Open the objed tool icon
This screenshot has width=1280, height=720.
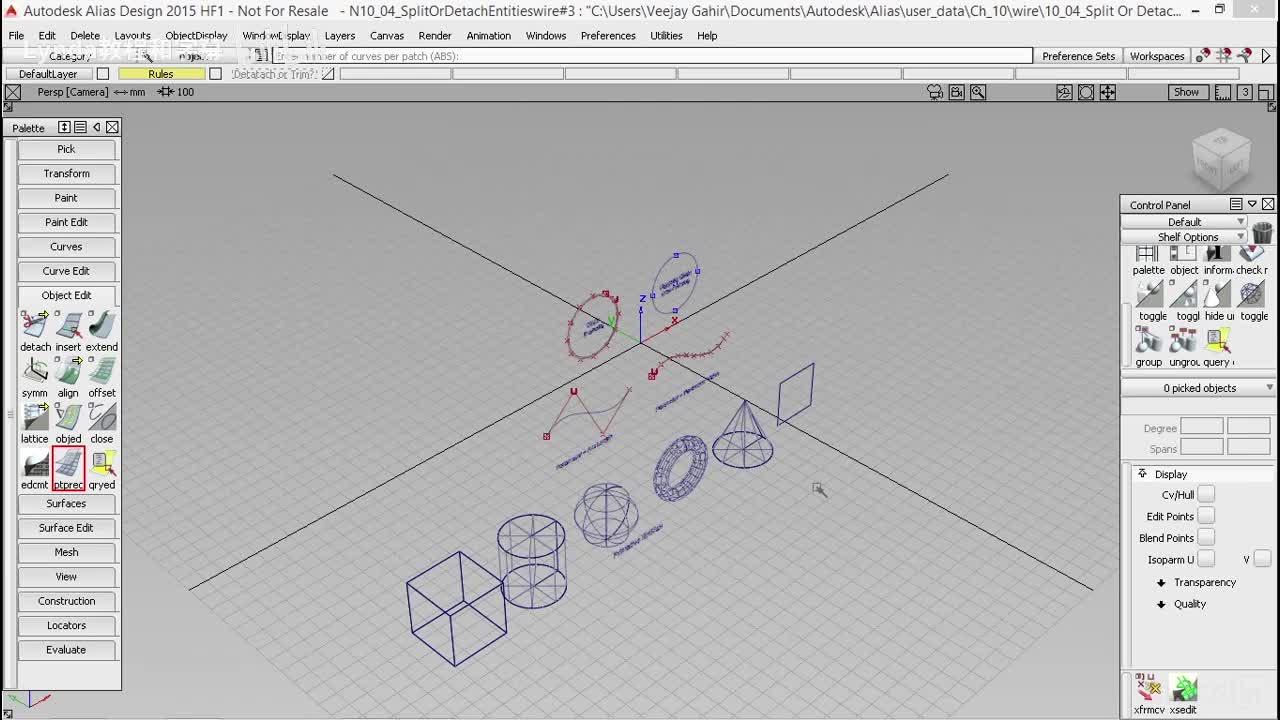[x=68, y=417]
